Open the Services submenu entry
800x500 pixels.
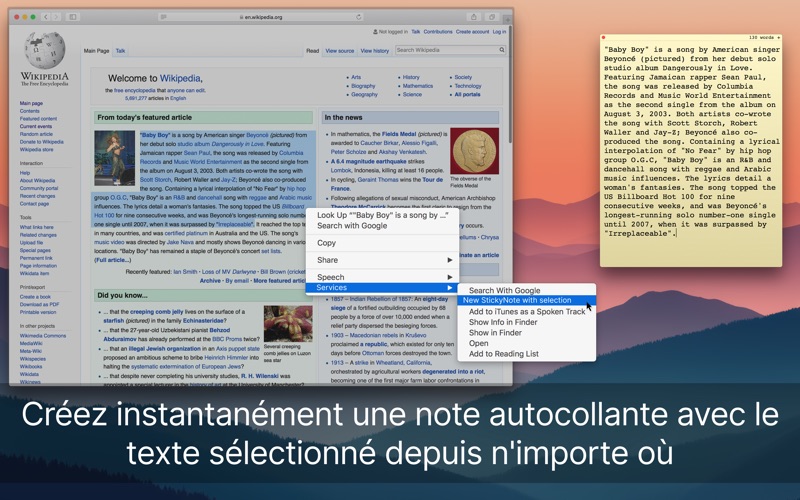pos(382,288)
